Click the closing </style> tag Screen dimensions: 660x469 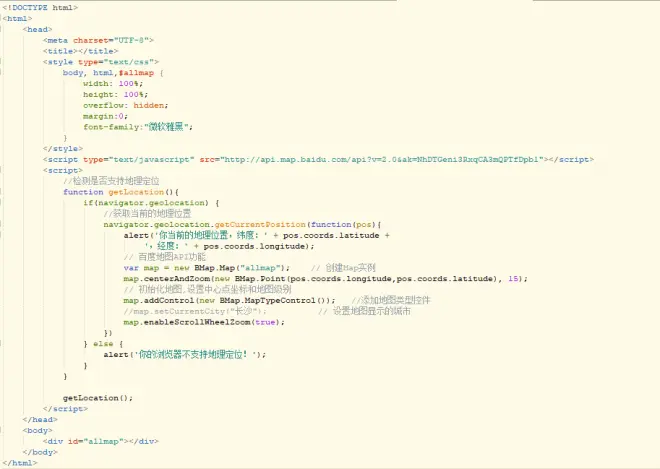pyautogui.click(x=63, y=149)
